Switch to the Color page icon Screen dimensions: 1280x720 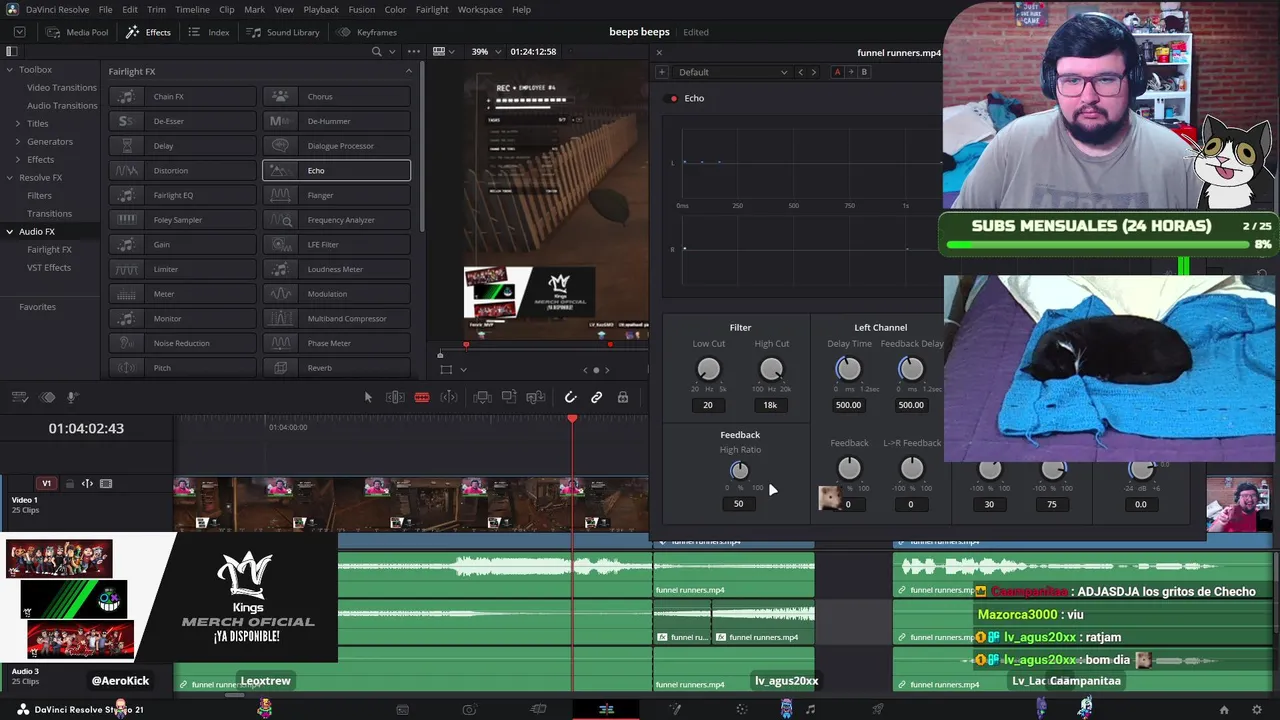[x=742, y=710]
